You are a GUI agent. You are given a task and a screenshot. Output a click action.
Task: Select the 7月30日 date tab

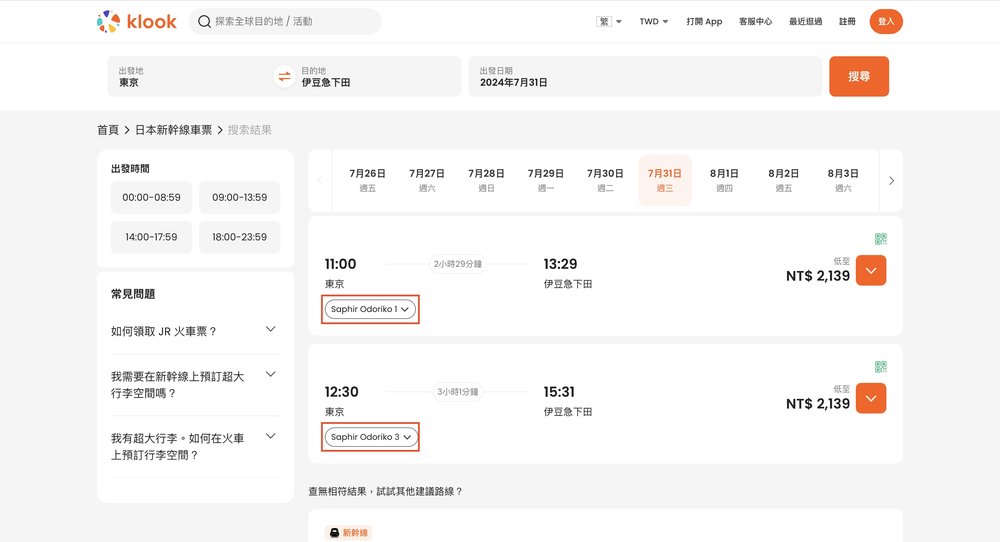click(x=606, y=180)
